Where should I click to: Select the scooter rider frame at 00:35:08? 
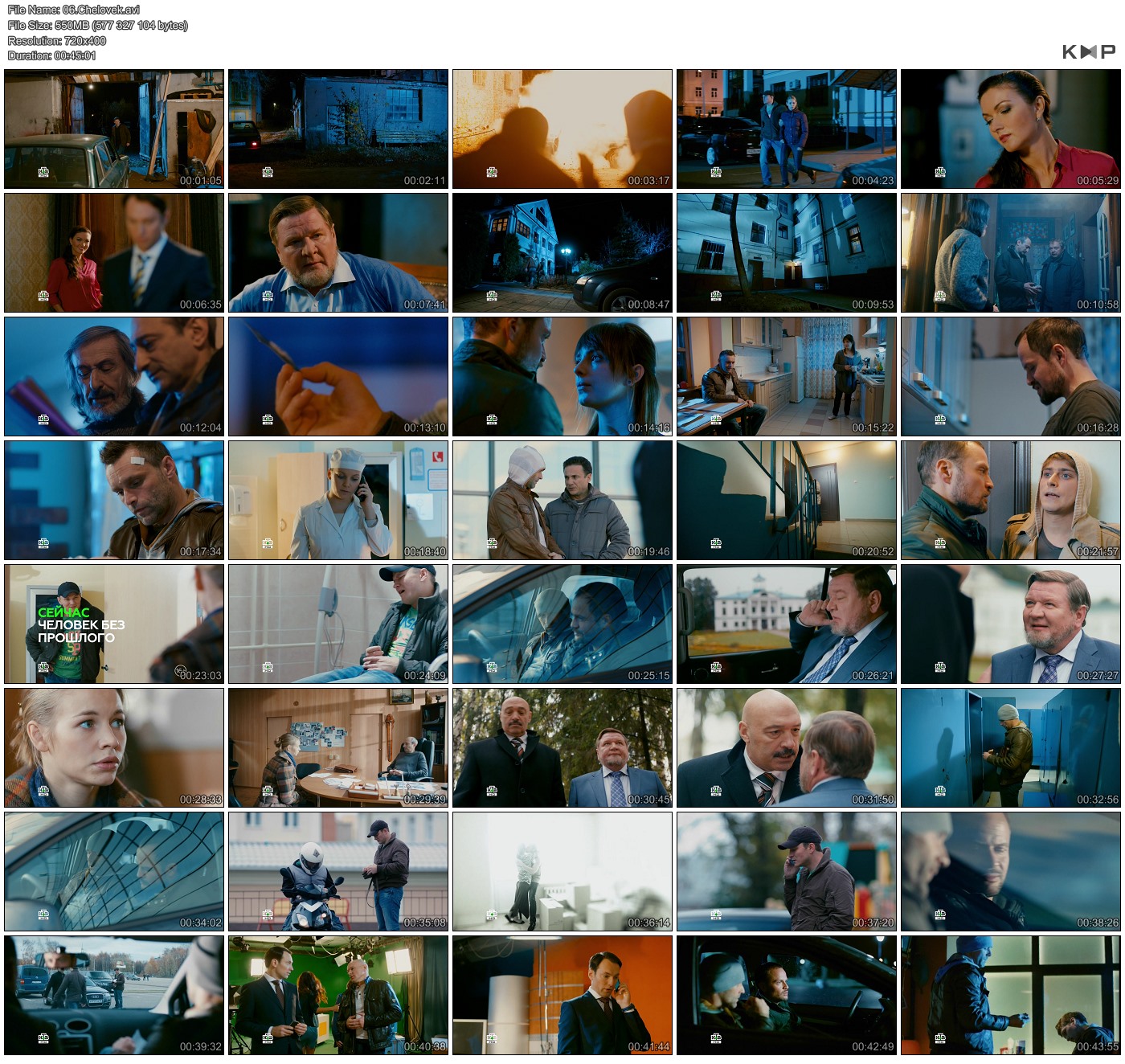pos(337,871)
